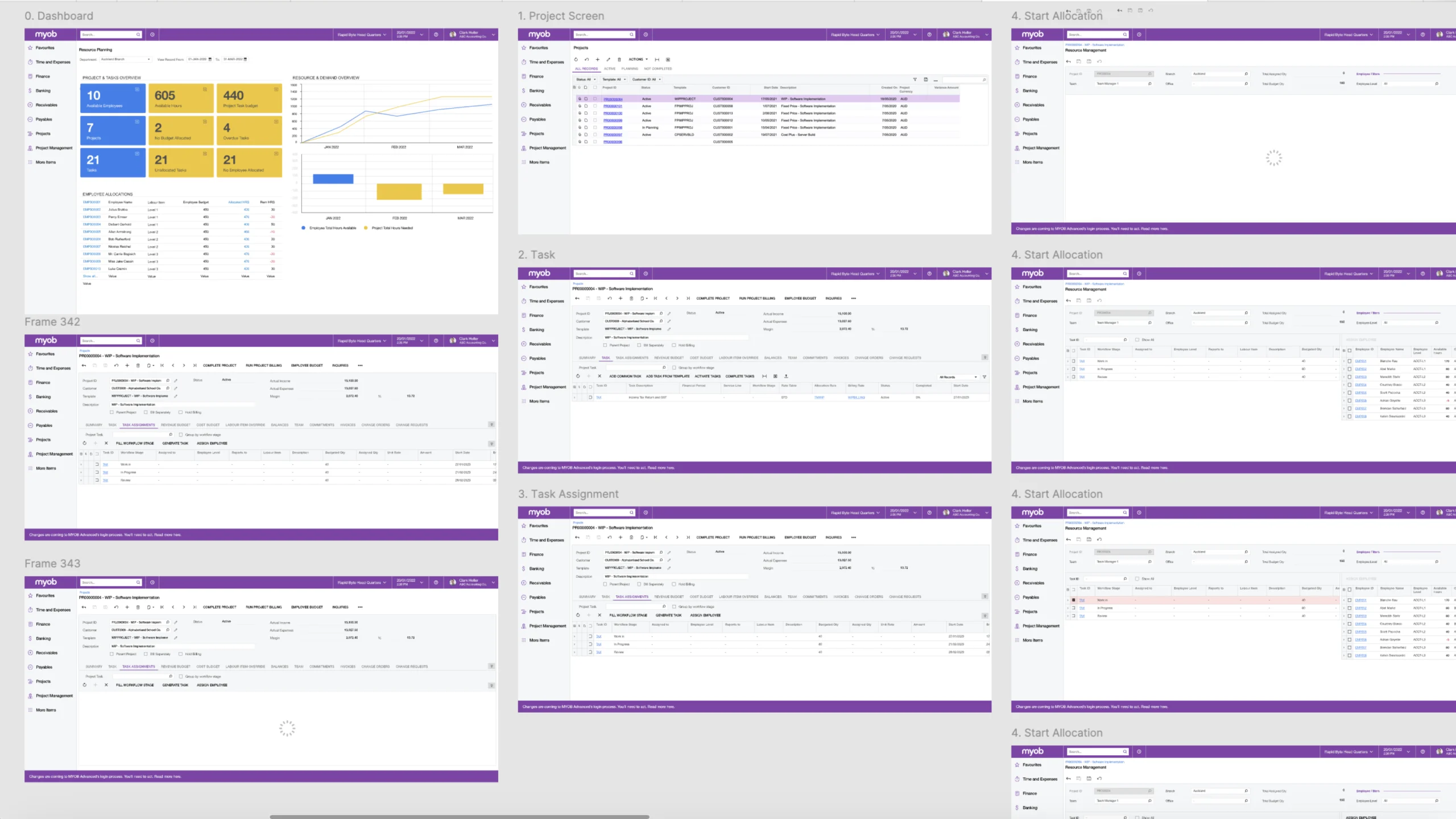Click the clock icon next to the Dashboard search box

pos(152,35)
